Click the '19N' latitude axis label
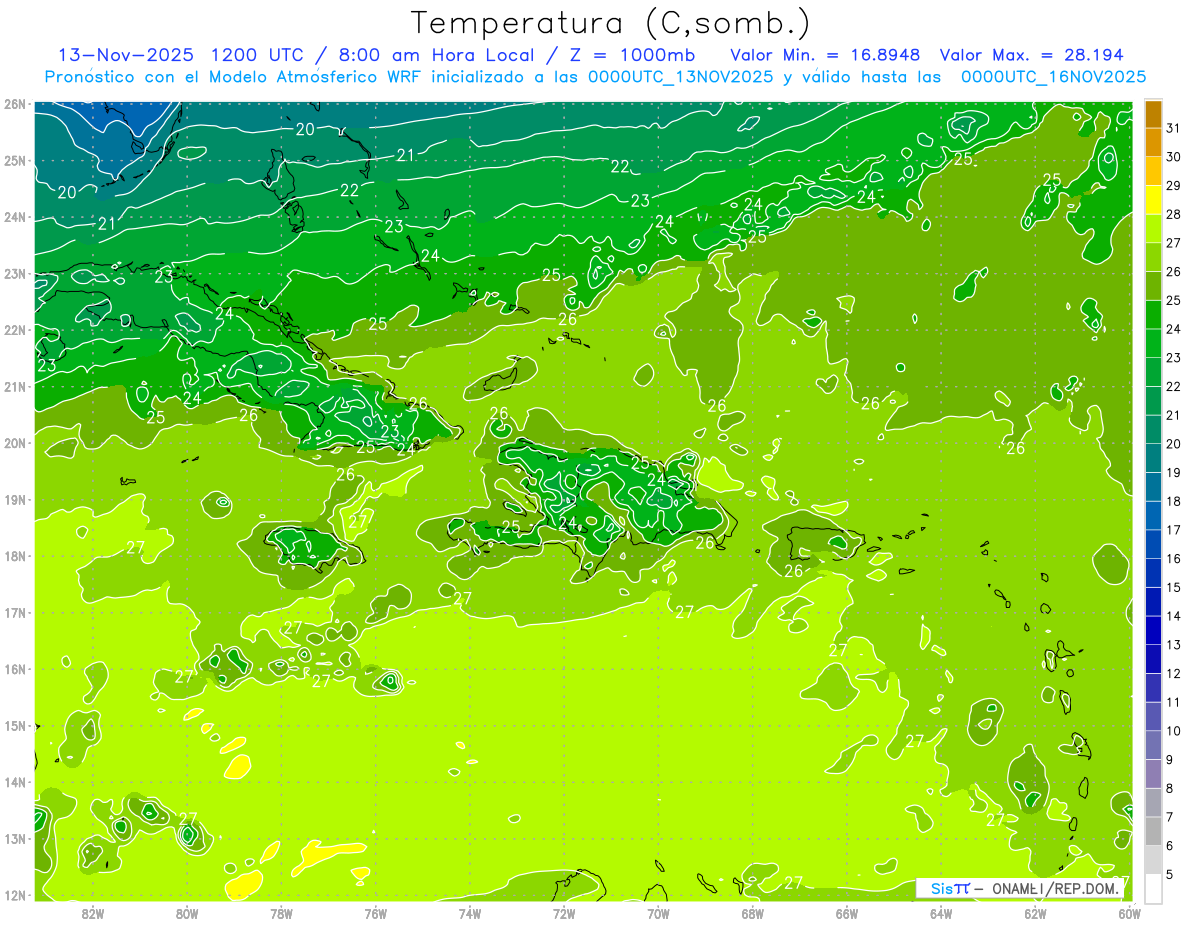The image size is (1200, 927). [15, 500]
